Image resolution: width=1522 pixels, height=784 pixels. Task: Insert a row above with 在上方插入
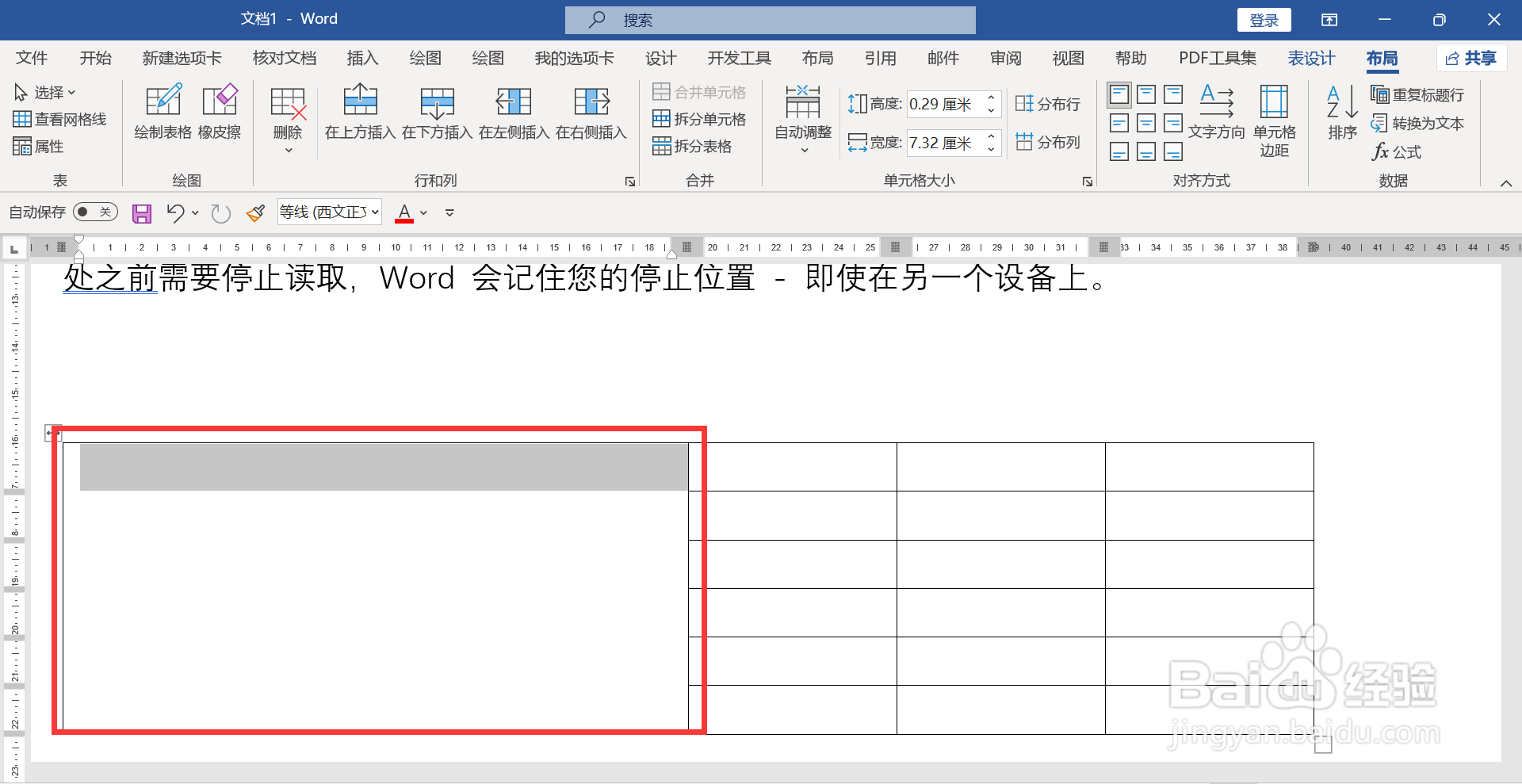coord(361,113)
